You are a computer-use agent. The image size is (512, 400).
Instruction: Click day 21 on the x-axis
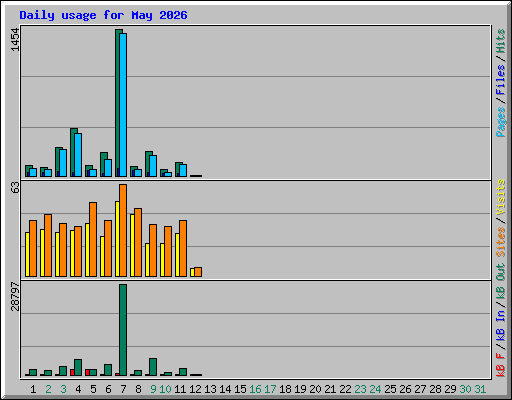point(330,389)
